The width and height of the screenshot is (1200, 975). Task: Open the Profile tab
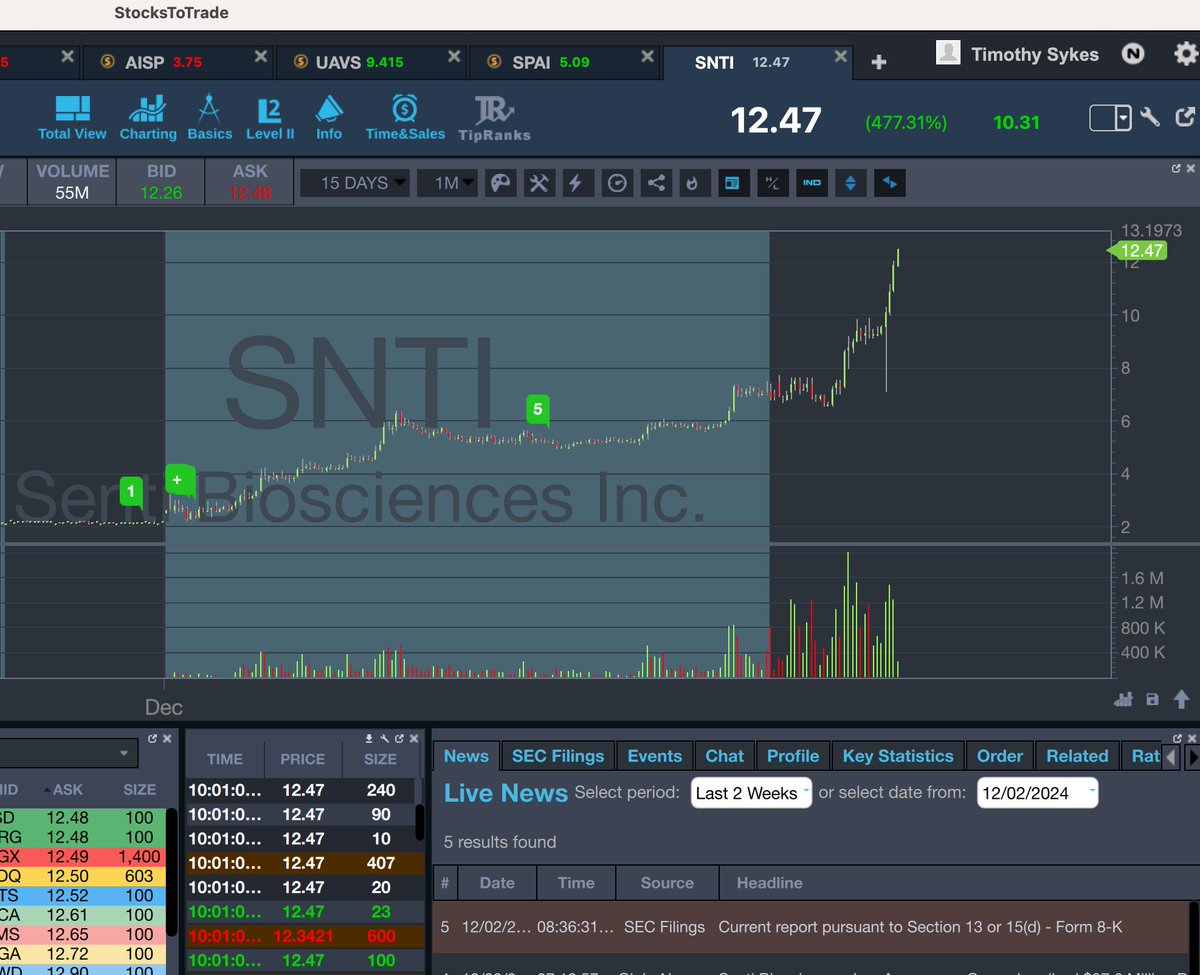point(793,756)
